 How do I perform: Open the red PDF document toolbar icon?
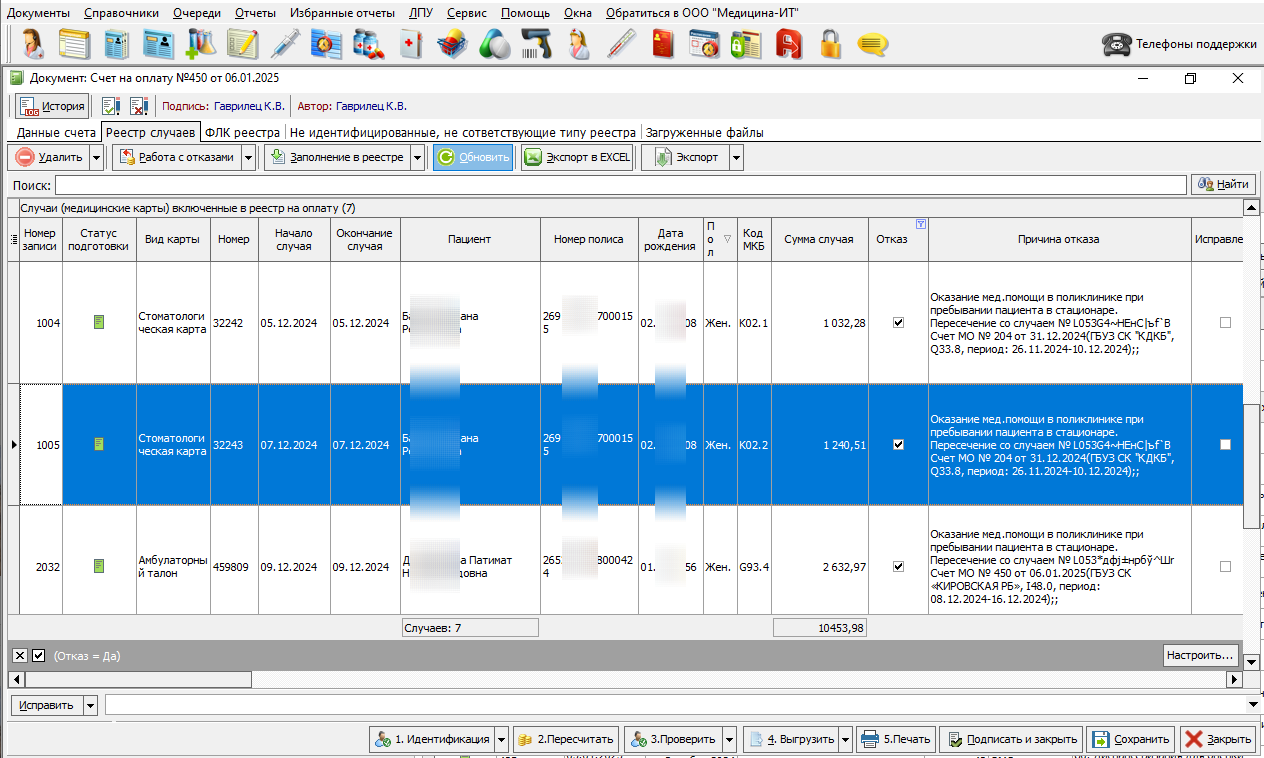click(790, 44)
